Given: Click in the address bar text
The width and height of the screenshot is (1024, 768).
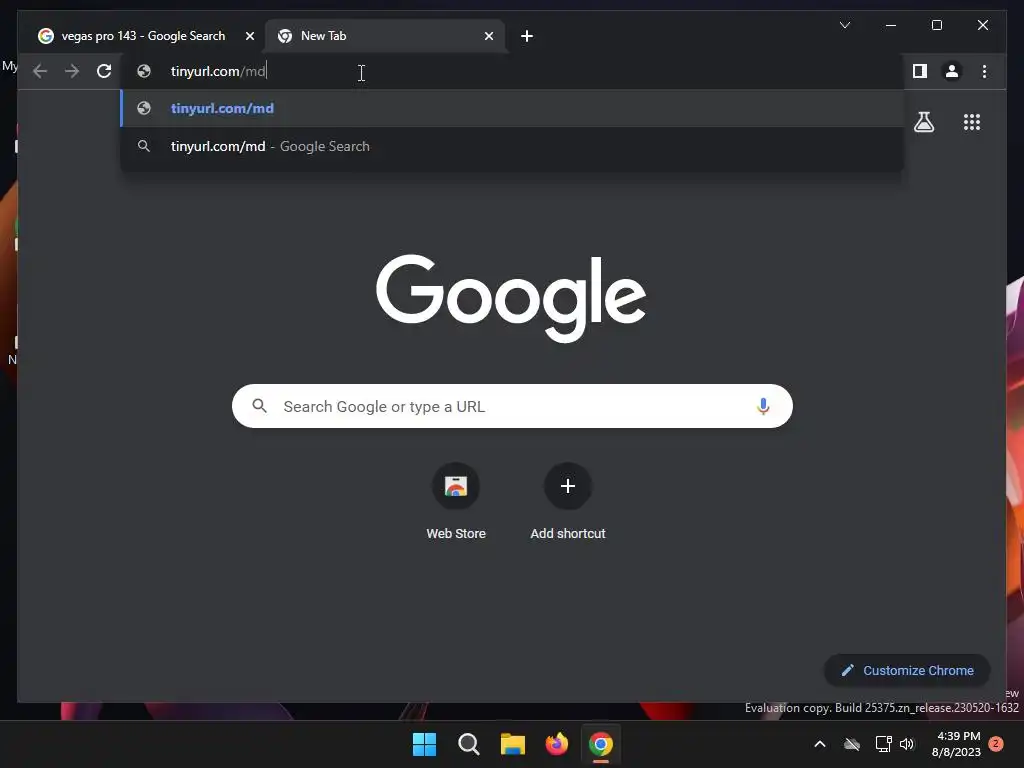Looking at the screenshot, I should (218, 71).
